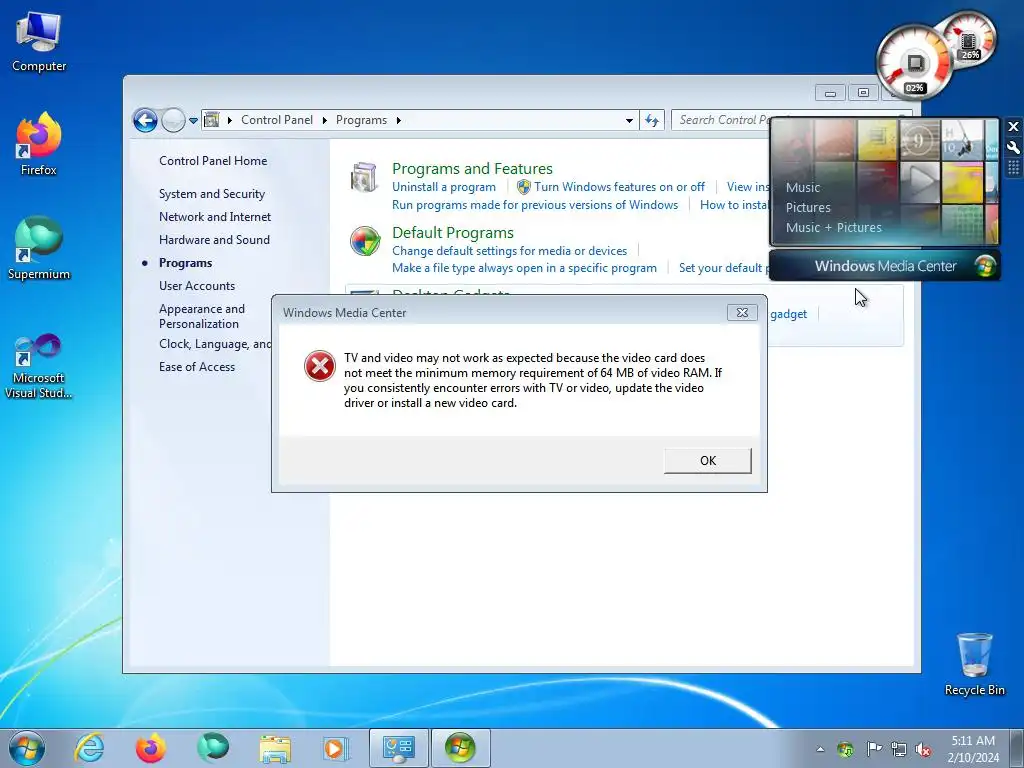Open address bar history dropdown
This screenshot has width=1024, height=768.
[x=629, y=120]
